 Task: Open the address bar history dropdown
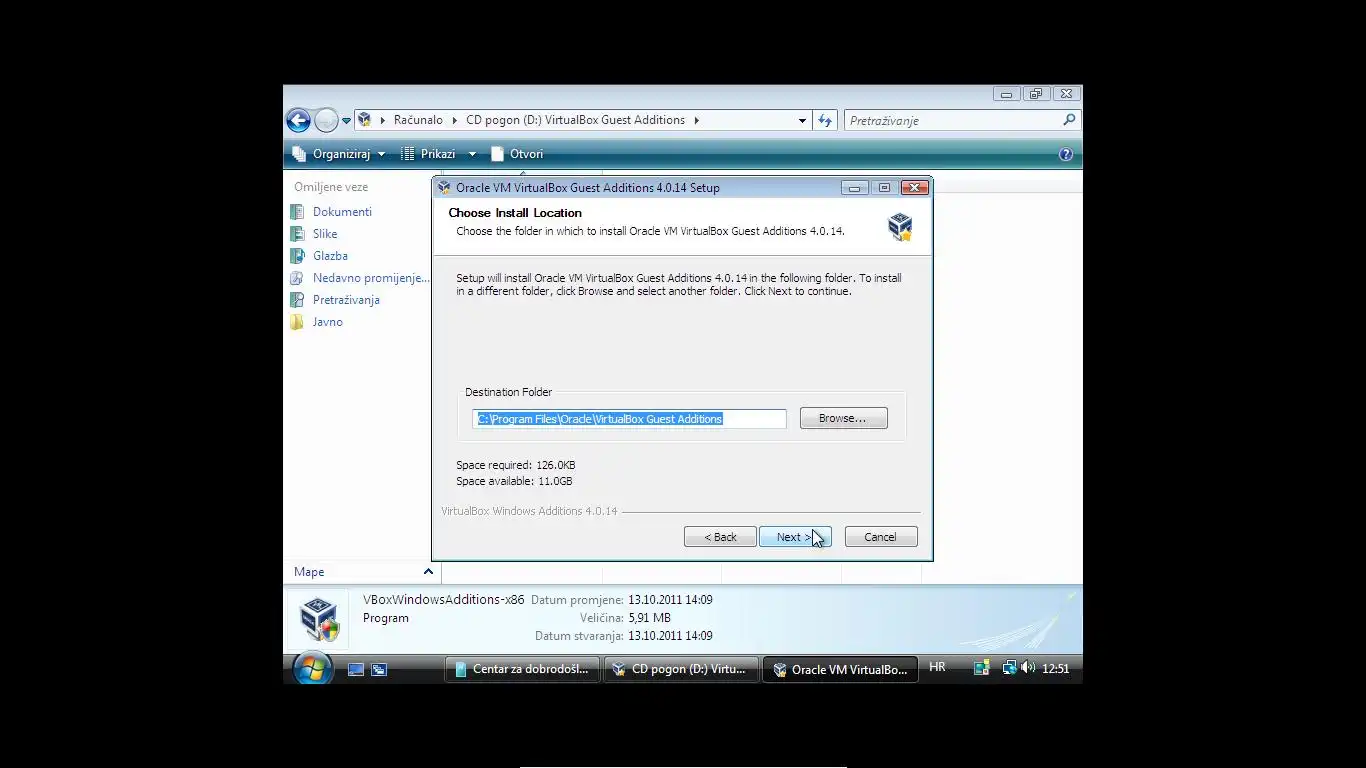click(802, 120)
